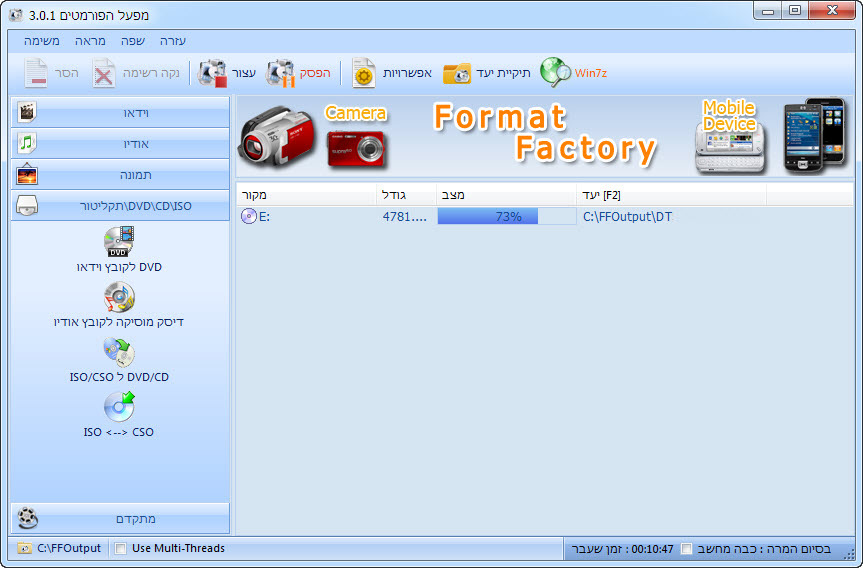The width and height of the screenshot is (863, 568).
Task: Click the Win7z globe icon
Action: point(555,72)
